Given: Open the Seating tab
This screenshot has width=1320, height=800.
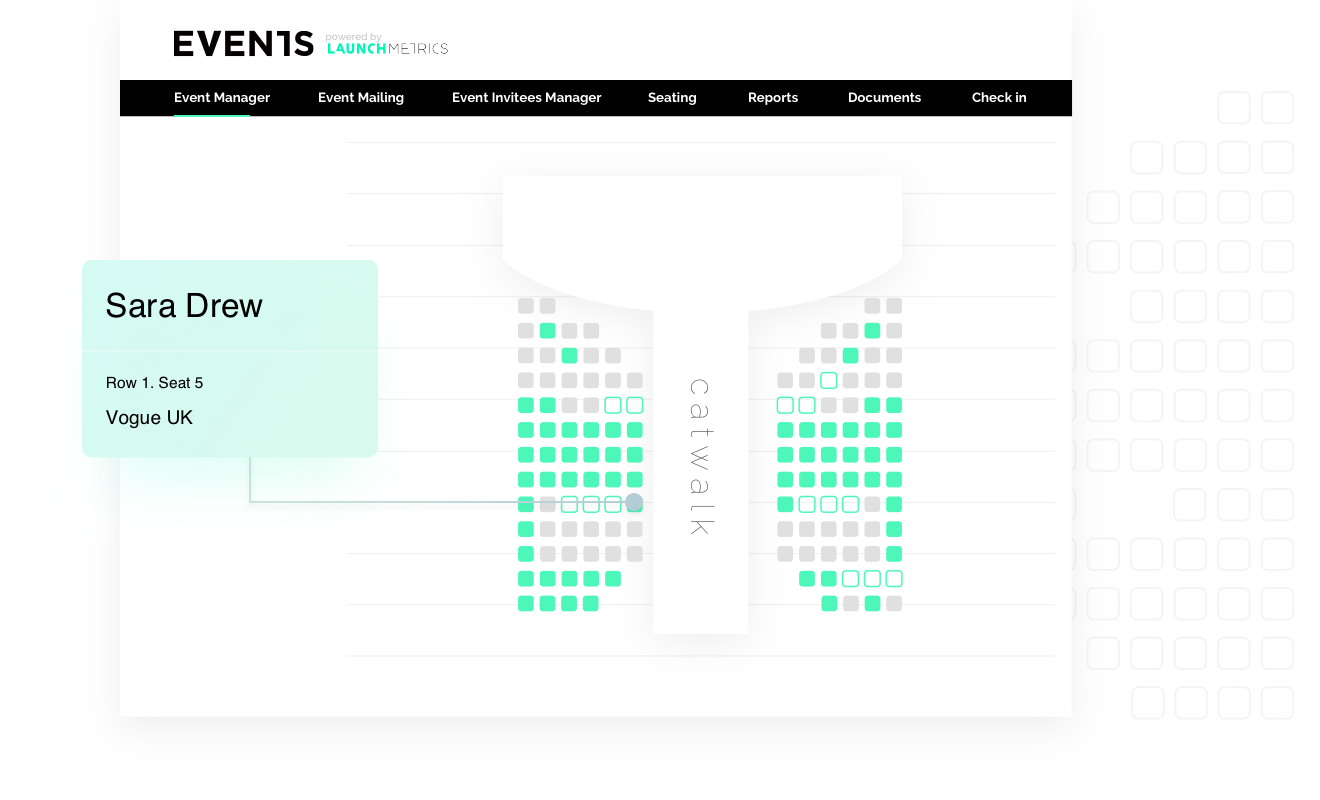Looking at the screenshot, I should click(x=671, y=97).
